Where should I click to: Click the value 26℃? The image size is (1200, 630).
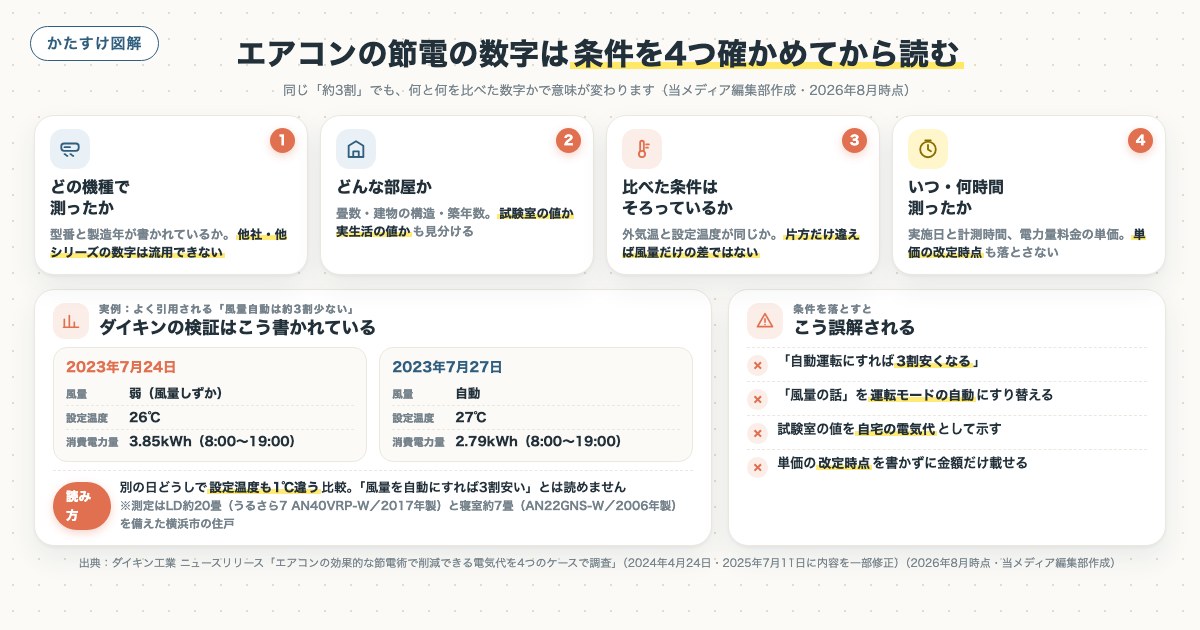[x=146, y=417]
